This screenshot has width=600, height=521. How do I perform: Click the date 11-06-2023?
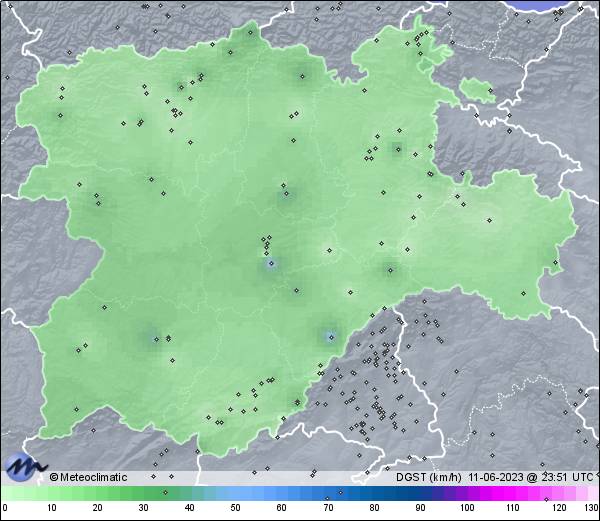[x=496, y=477]
